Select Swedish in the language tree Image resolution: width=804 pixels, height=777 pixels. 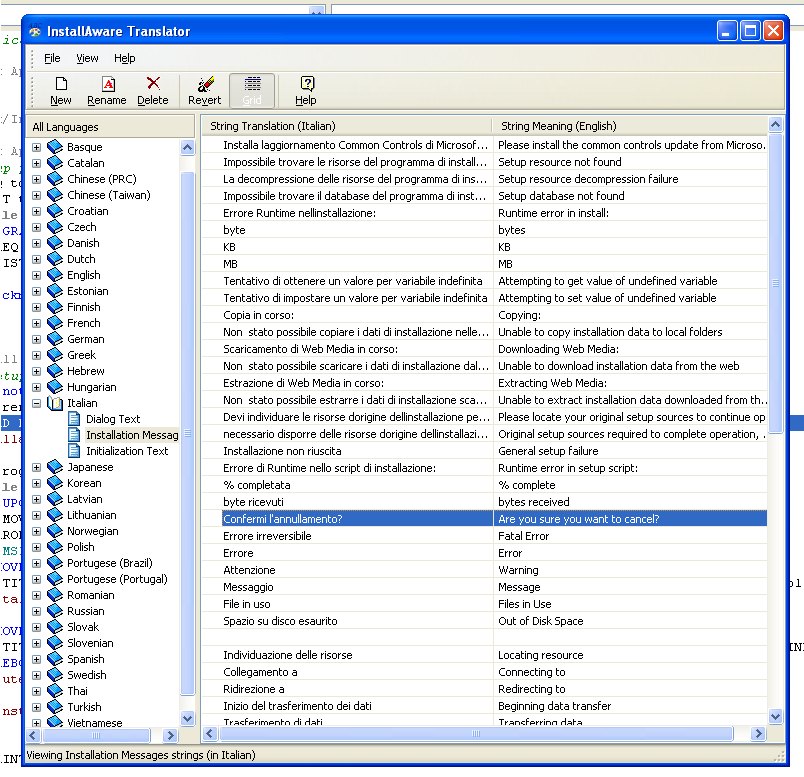[x=87, y=675]
